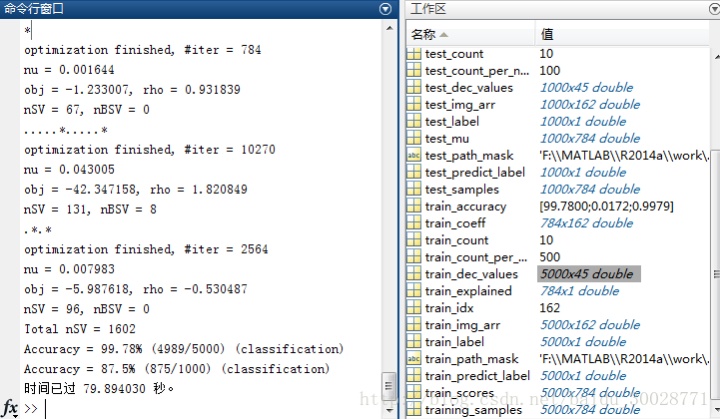720x419 pixels.
Task: Click the [99.7800;0.0172;0.9979] value
Action: pos(607,206)
